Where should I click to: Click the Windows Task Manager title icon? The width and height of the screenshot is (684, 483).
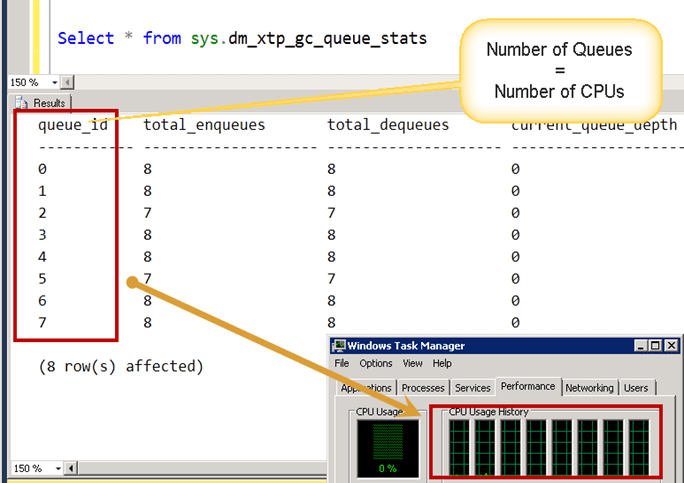coord(341,346)
